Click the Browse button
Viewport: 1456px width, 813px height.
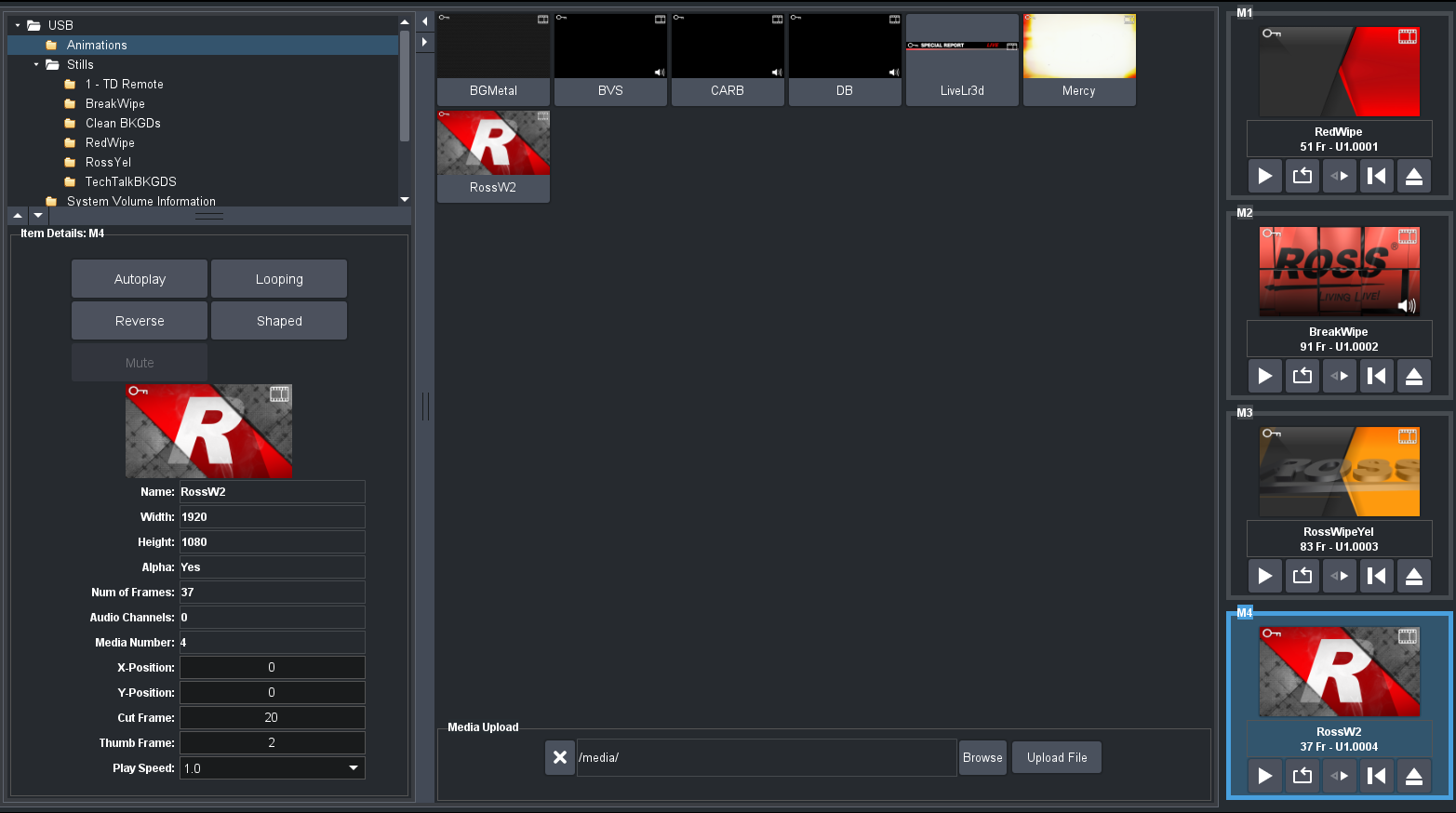(982, 757)
